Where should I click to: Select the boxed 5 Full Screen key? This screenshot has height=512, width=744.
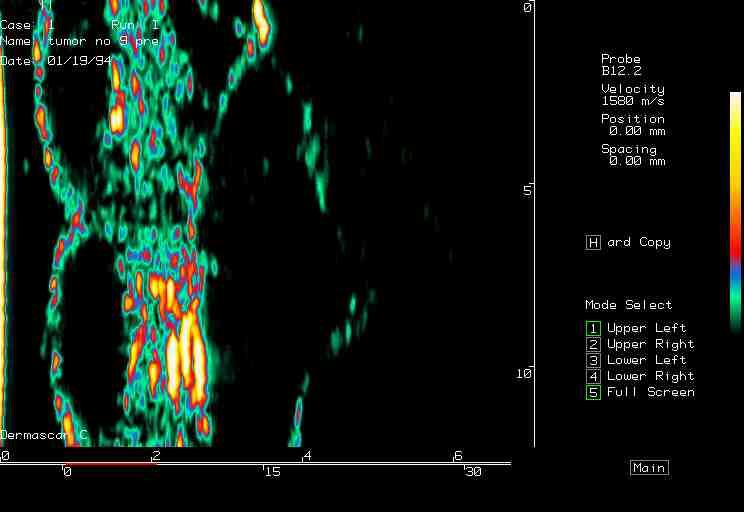pos(593,392)
